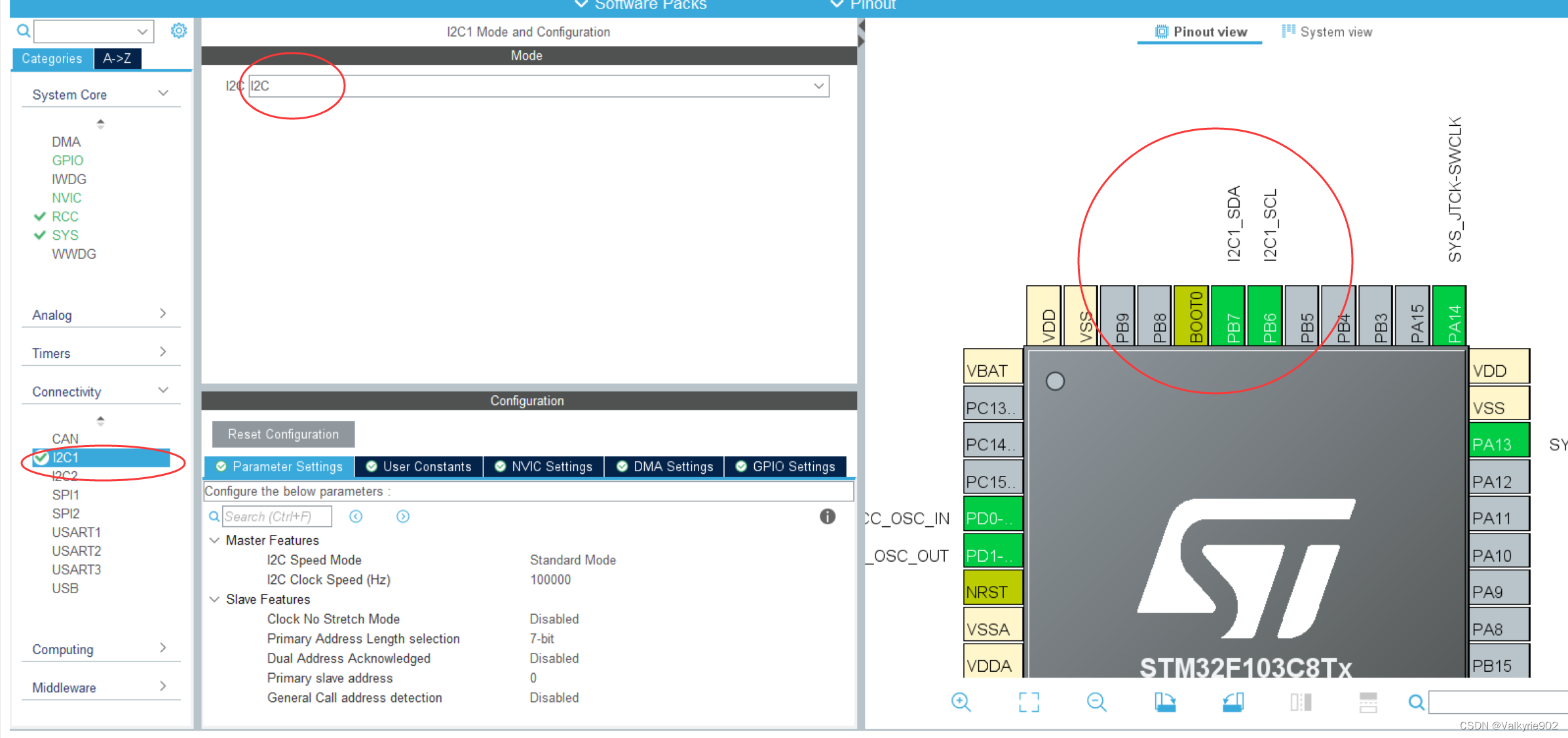Go to the next search result arrow
This screenshot has height=738, width=1568.
pos(403,516)
